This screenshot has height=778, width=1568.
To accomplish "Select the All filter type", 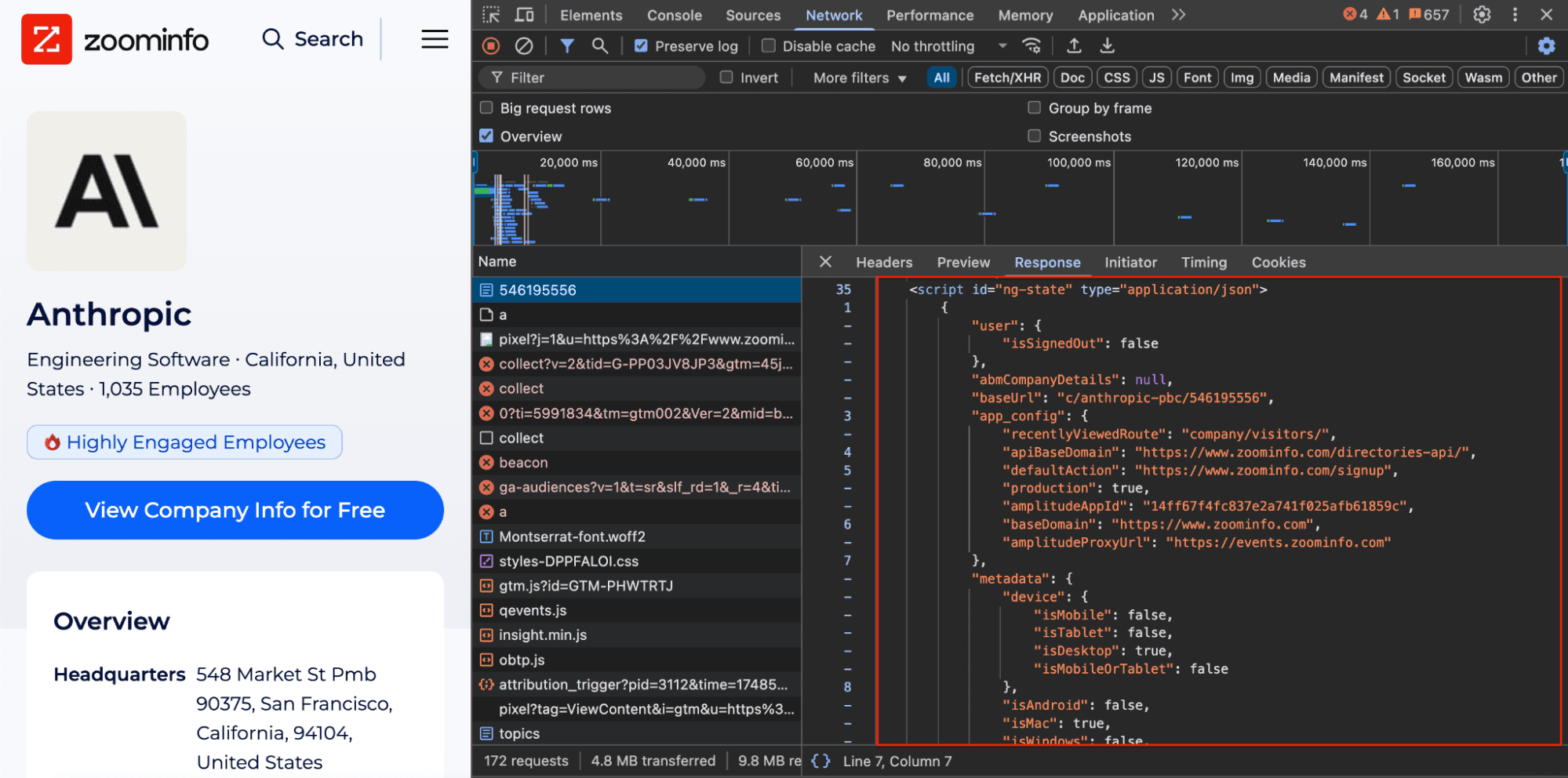I will [x=941, y=78].
